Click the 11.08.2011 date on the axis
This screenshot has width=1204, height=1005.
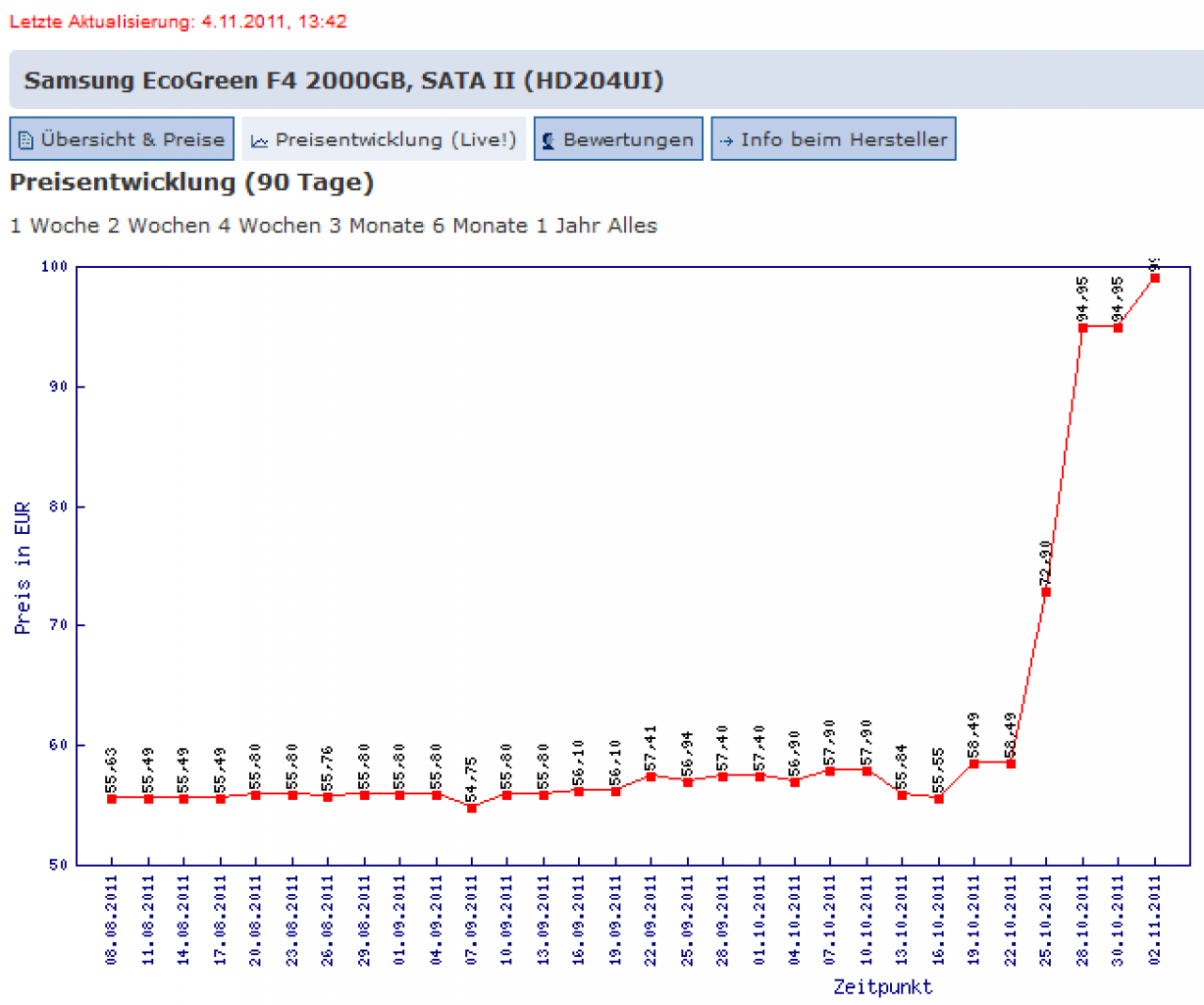(x=148, y=921)
